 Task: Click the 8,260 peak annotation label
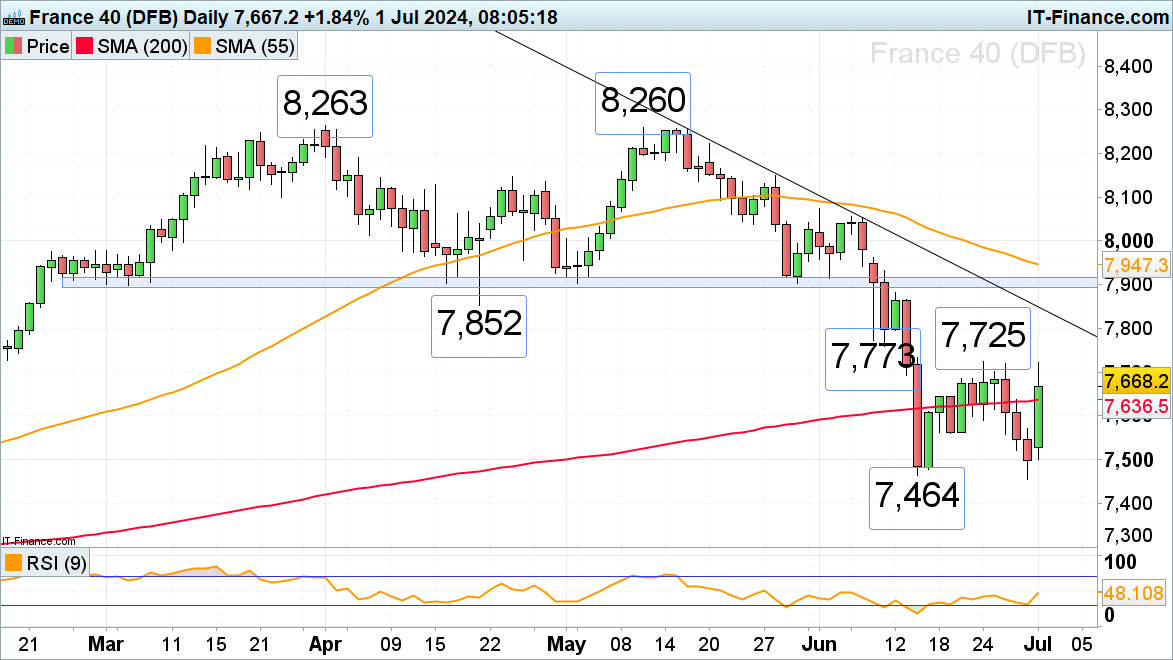tap(643, 102)
